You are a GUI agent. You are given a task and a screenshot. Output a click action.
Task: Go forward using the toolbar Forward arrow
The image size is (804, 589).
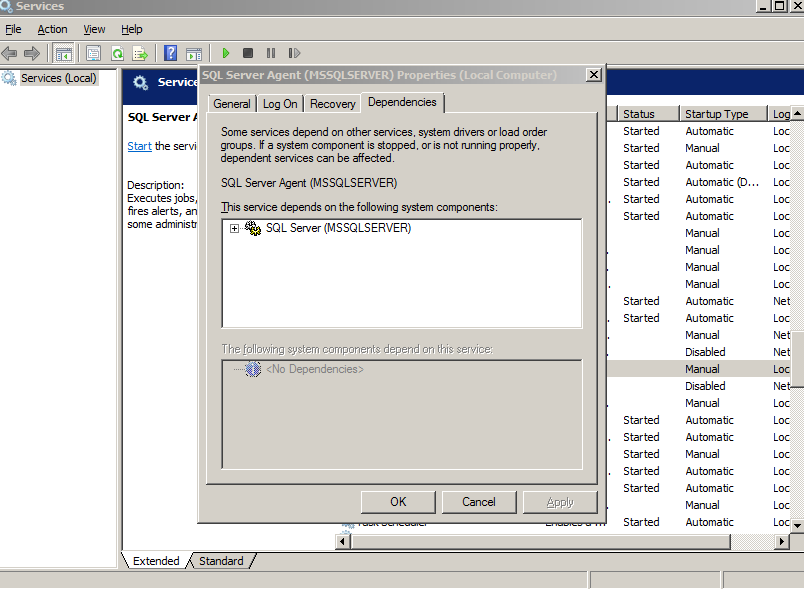(x=32, y=53)
